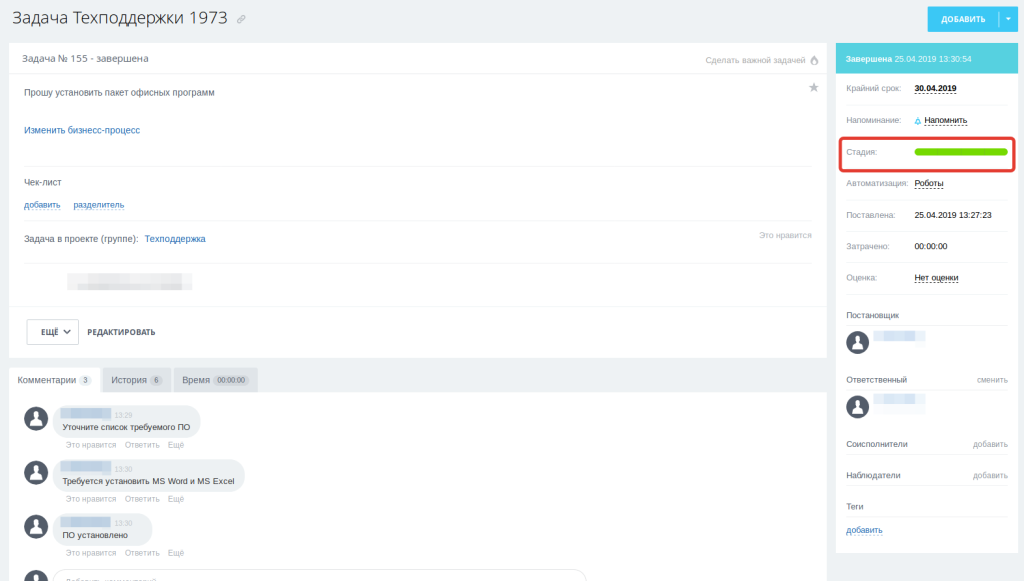1024x581 pixels.
Task: Click the link icon next to the task title
Action: pos(241,20)
